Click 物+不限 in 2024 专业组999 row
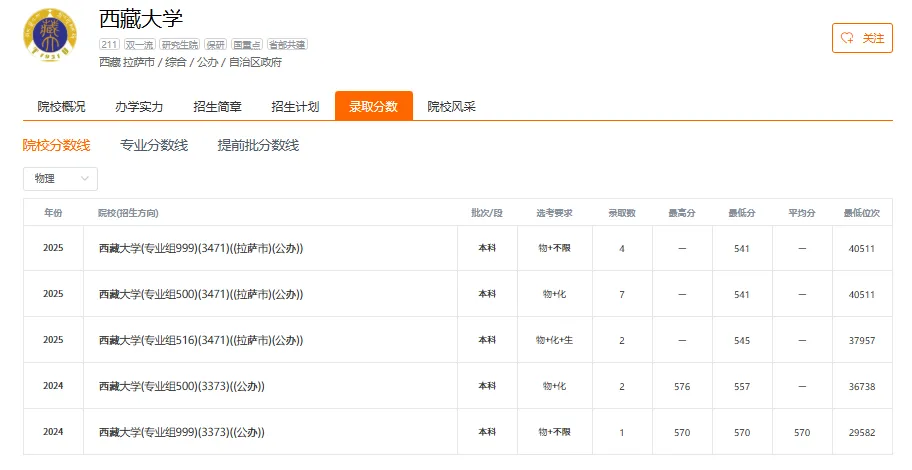912x470 pixels. [x=554, y=432]
